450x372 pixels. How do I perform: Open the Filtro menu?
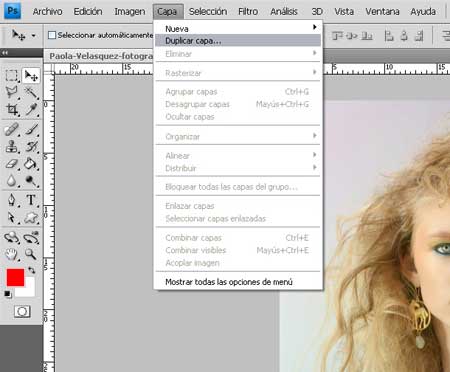click(248, 11)
